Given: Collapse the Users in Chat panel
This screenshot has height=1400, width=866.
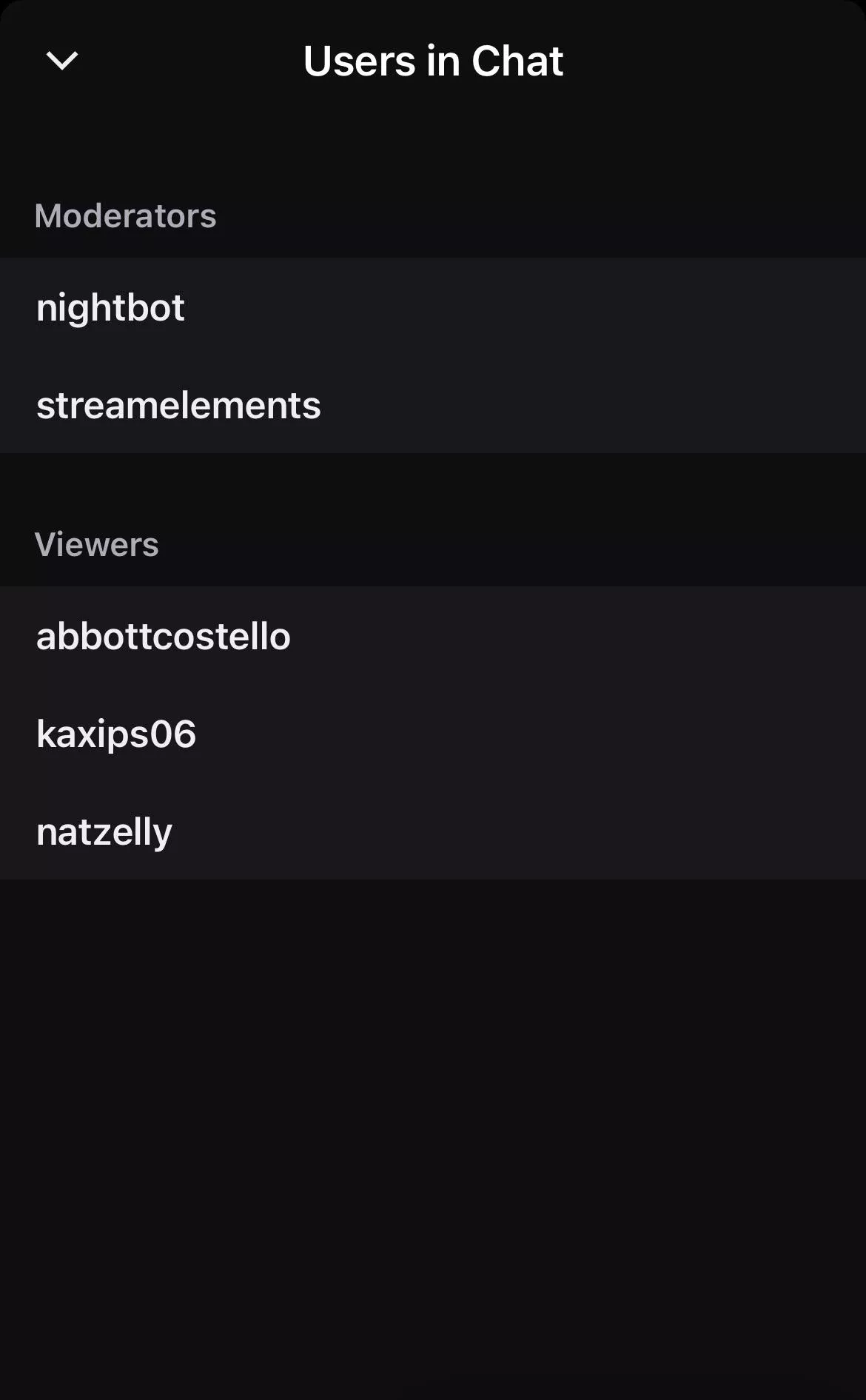Looking at the screenshot, I should click(62, 61).
